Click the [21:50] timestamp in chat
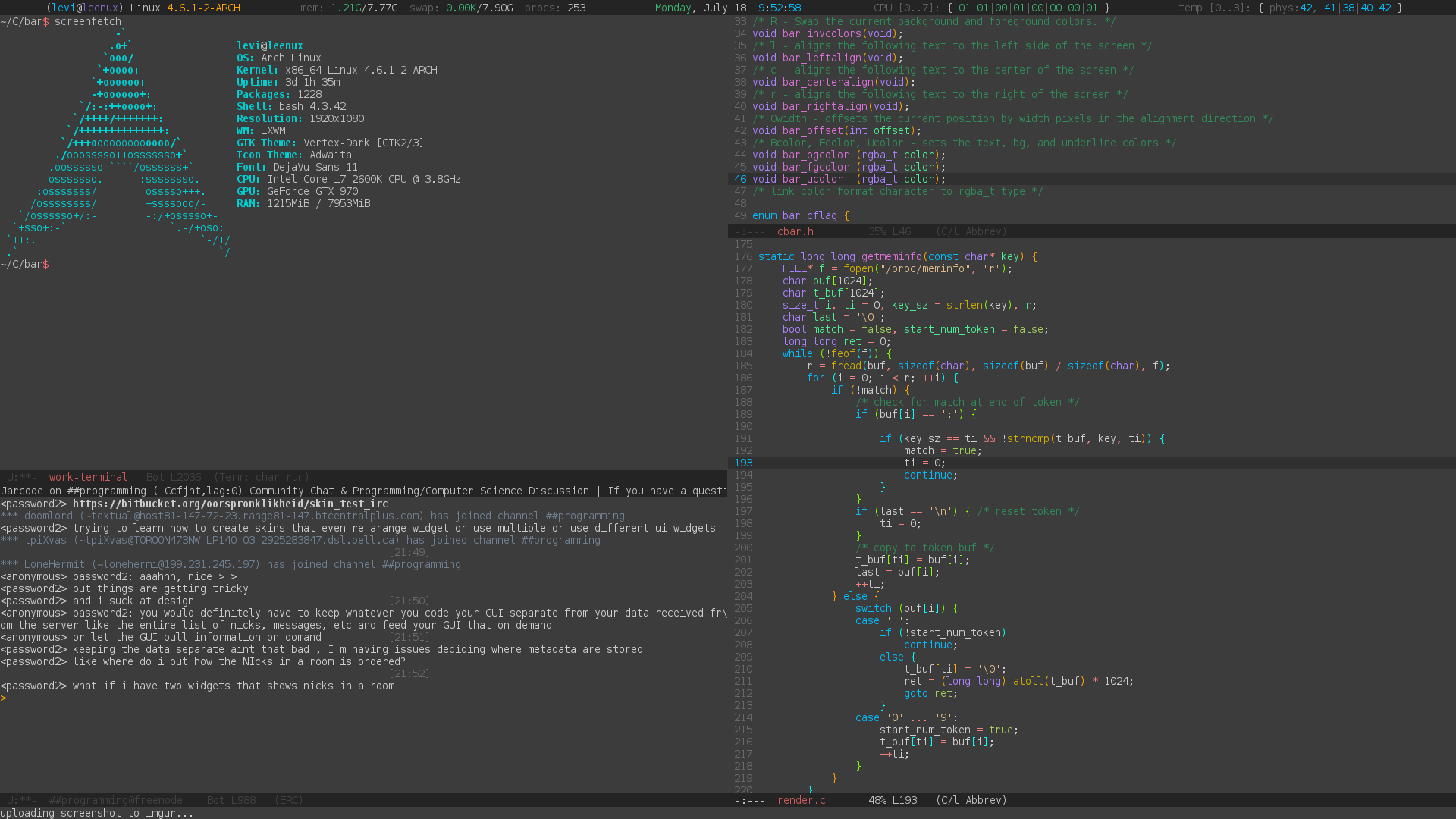Image resolution: width=1456 pixels, height=819 pixels. click(x=409, y=601)
